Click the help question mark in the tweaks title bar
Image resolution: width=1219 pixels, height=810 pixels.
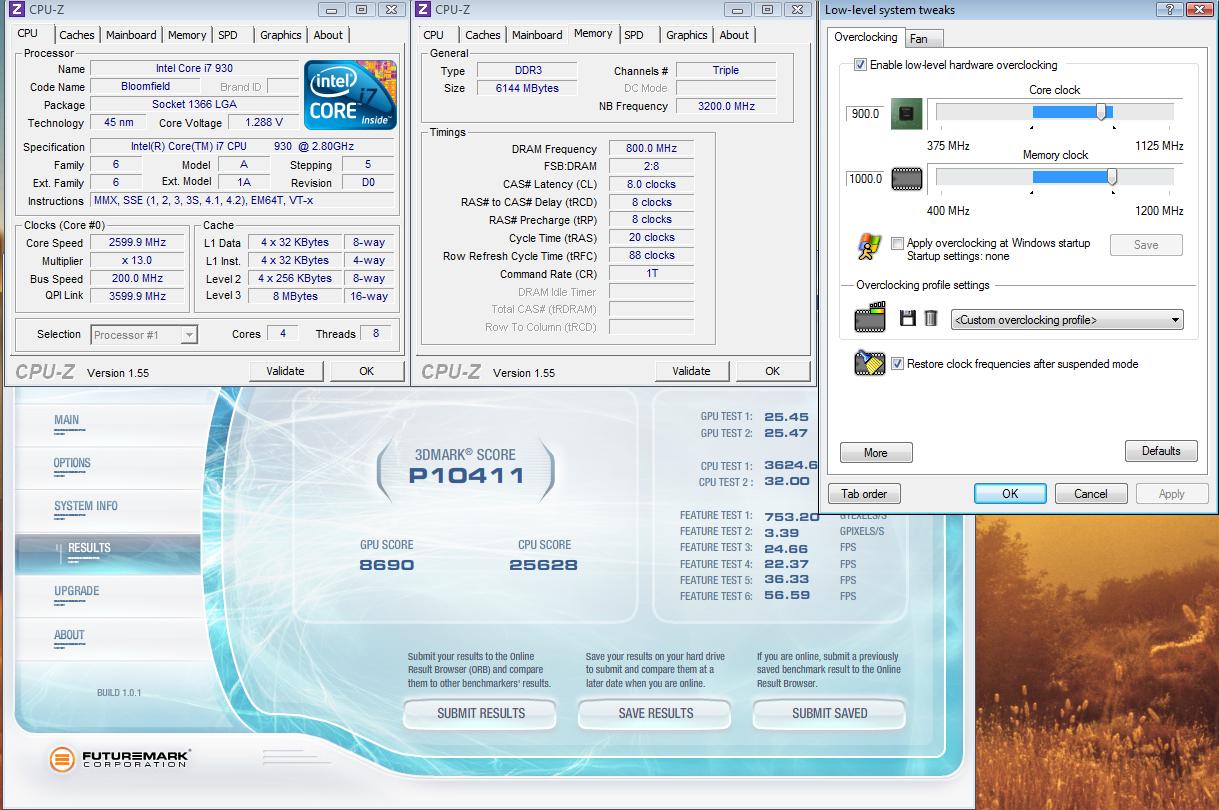(1168, 9)
